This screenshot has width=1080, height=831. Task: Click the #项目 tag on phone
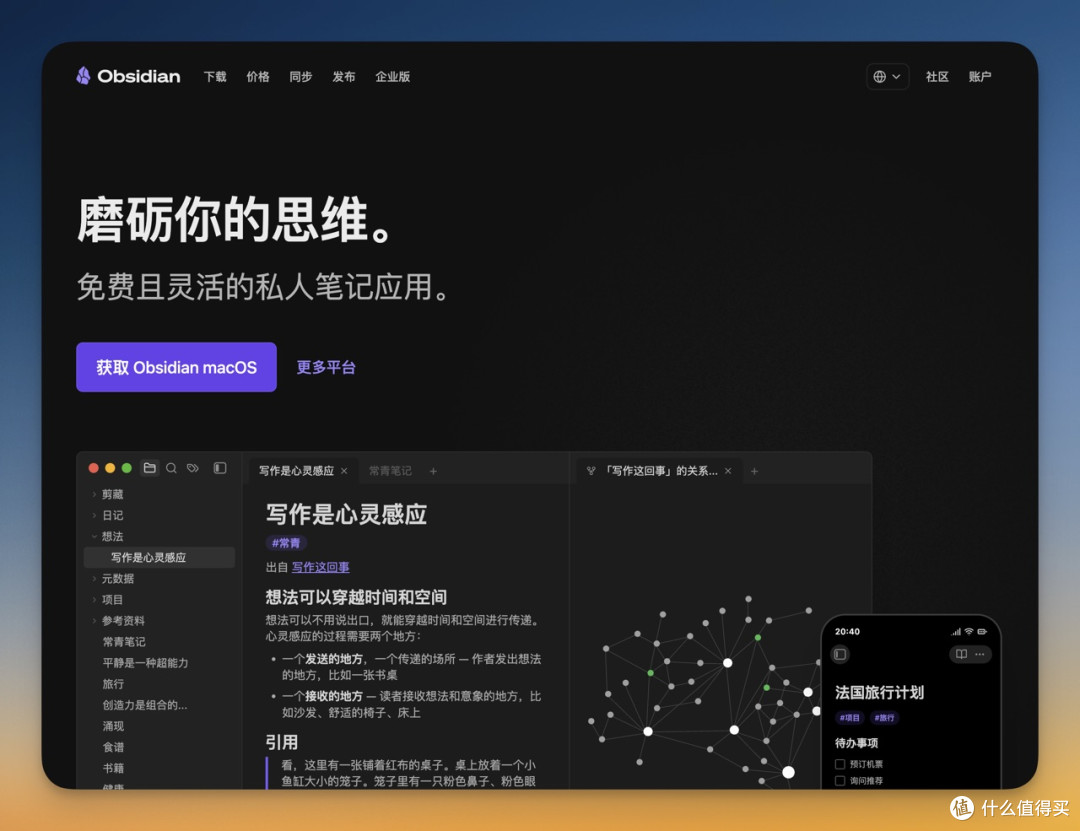(x=849, y=718)
